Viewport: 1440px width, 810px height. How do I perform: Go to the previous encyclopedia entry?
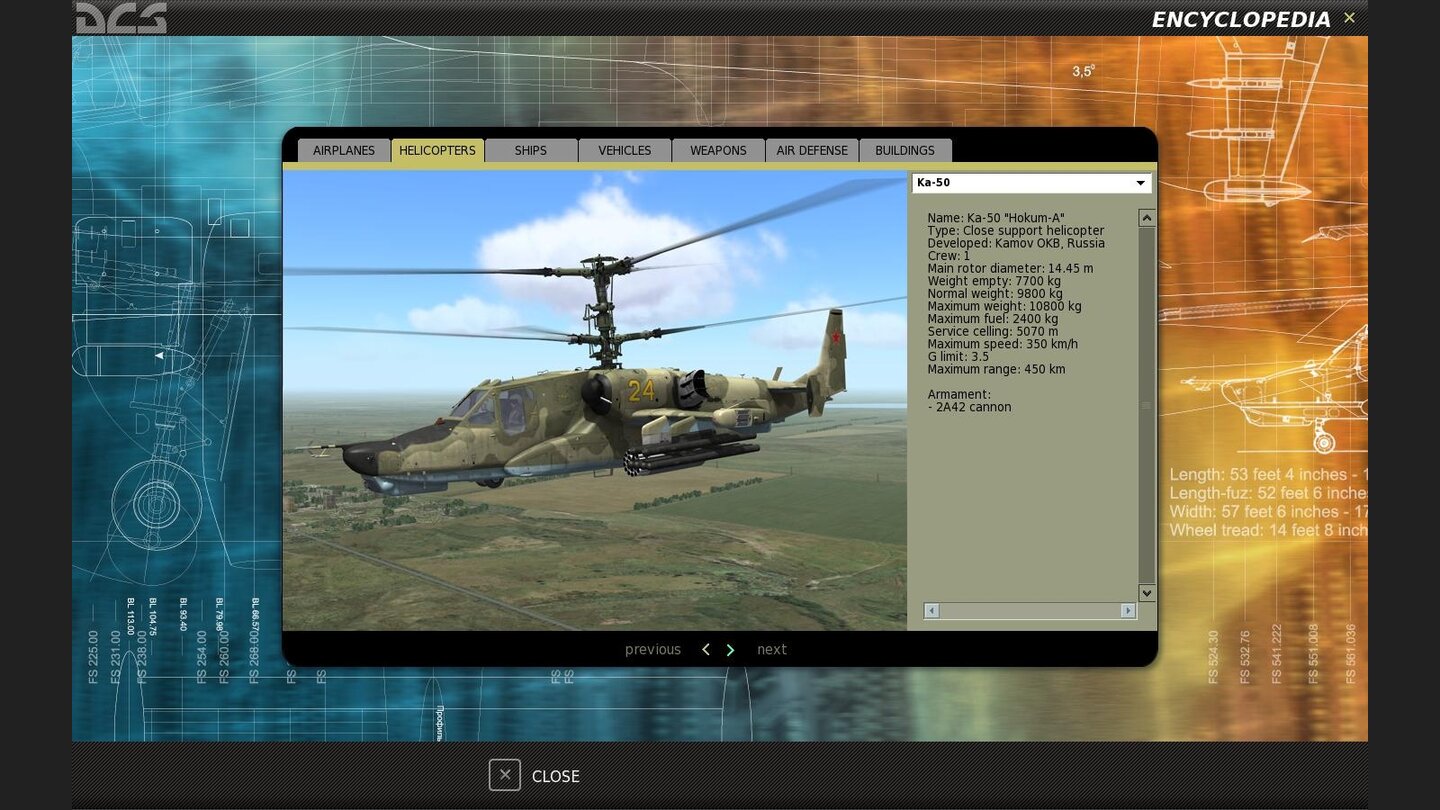653,650
